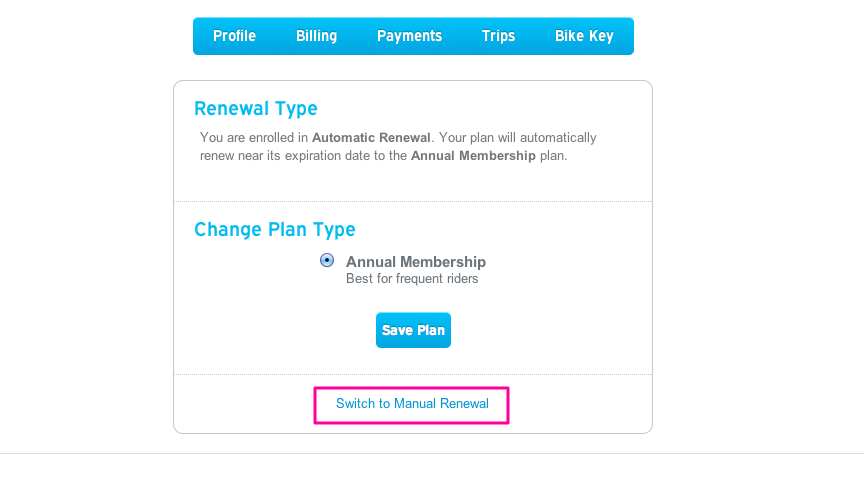
Task: Click the Renewal Type heading
Action: click(255, 109)
